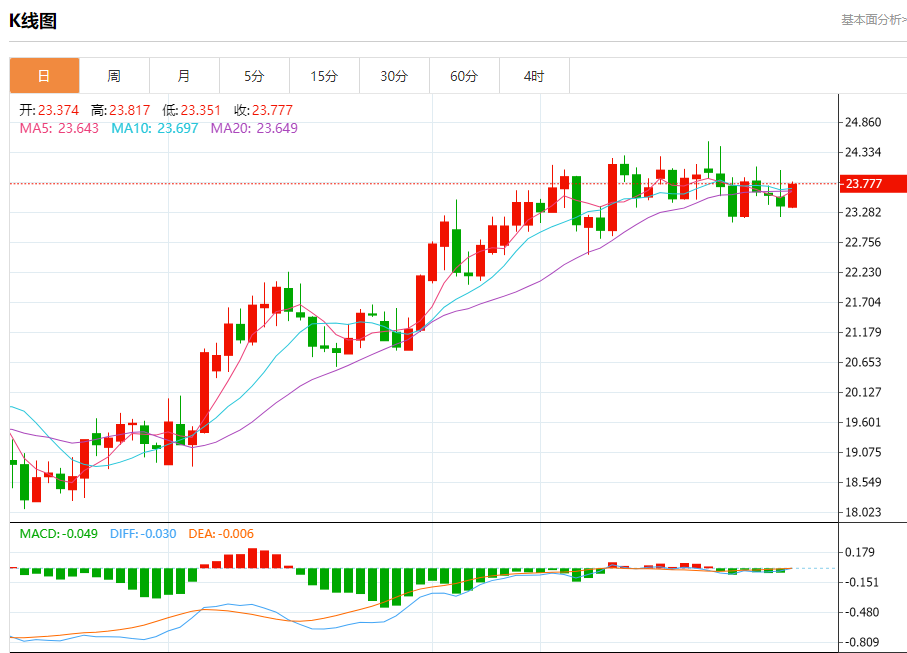The width and height of the screenshot is (907, 653).
Task: Open the 5分 interval tab
Action: [255, 76]
